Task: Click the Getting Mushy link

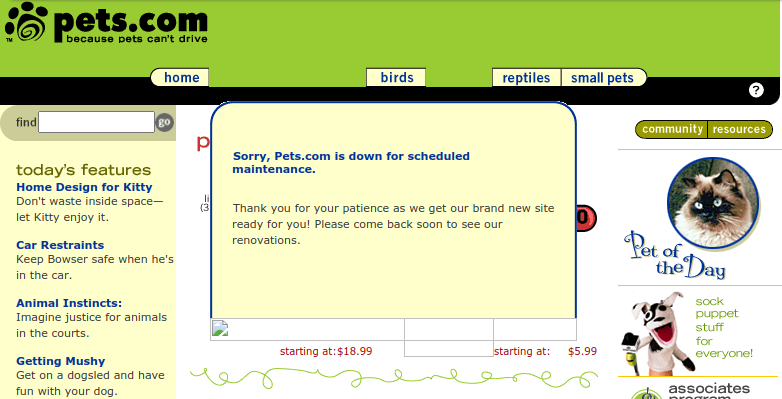Action: point(60,361)
